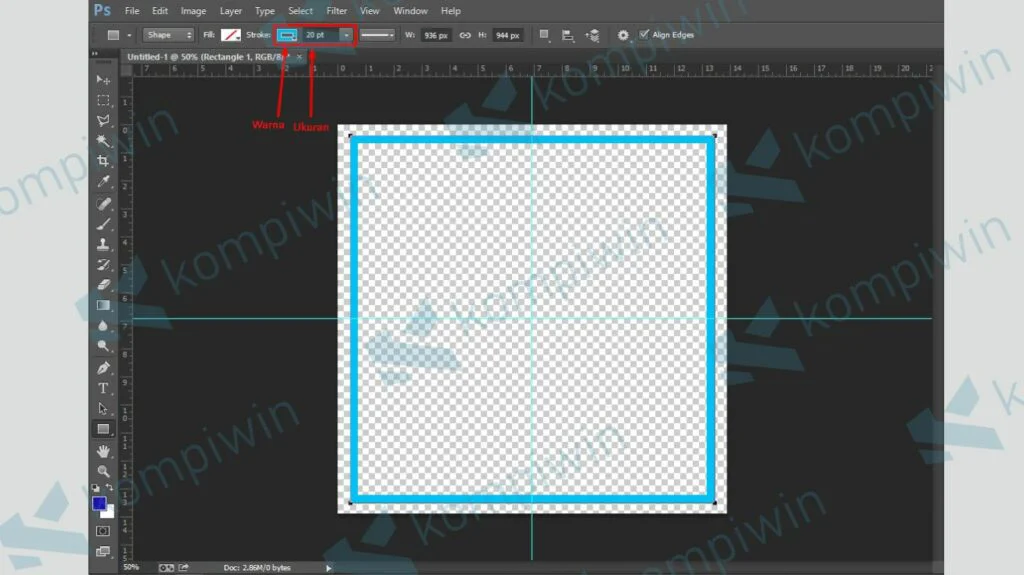1024x575 pixels.
Task: Open the Shape tool mode dropdown
Action: [168, 35]
